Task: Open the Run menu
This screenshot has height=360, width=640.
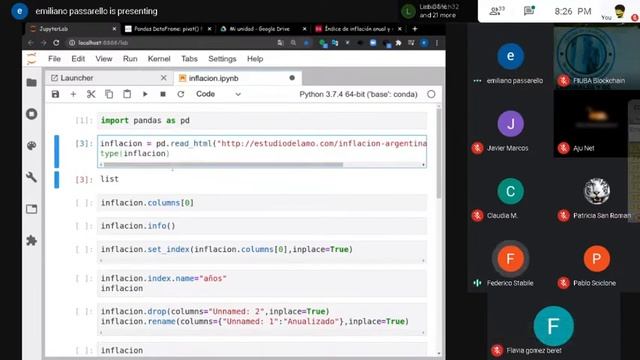Action: coord(130,59)
